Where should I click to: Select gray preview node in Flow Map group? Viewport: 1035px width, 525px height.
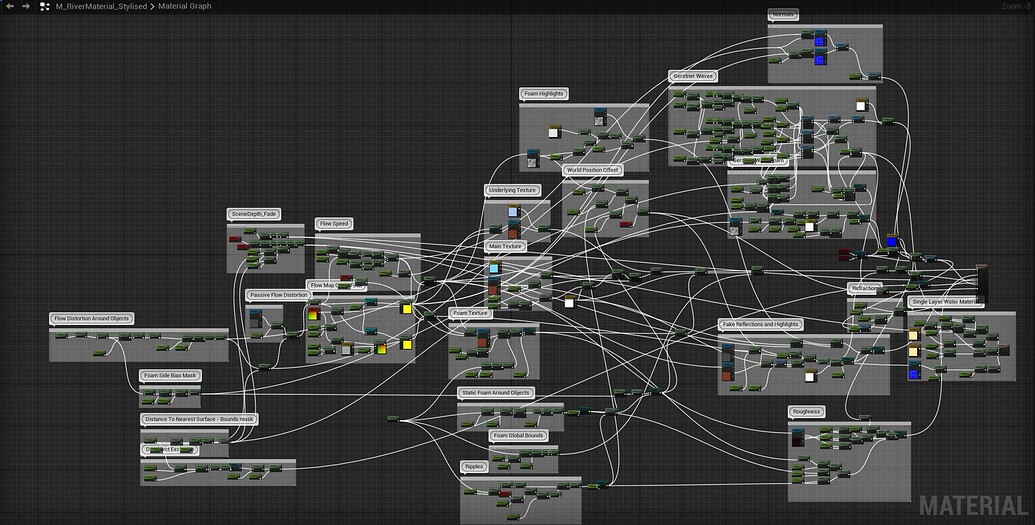(347, 349)
